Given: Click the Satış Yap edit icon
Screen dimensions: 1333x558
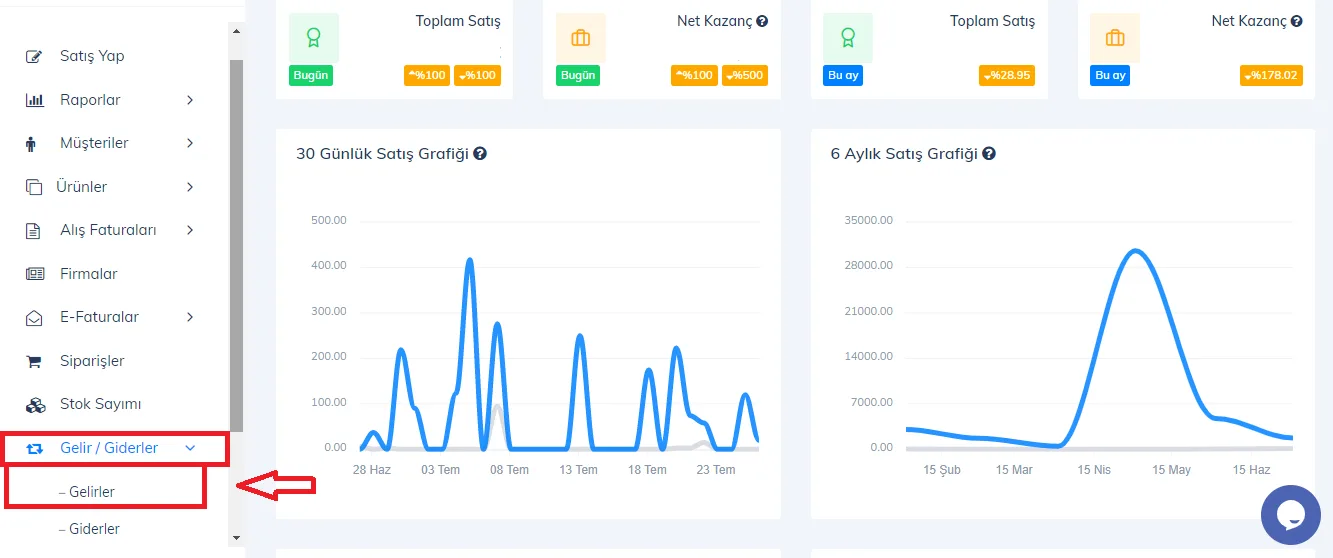Looking at the screenshot, I should tap(35, 56).
